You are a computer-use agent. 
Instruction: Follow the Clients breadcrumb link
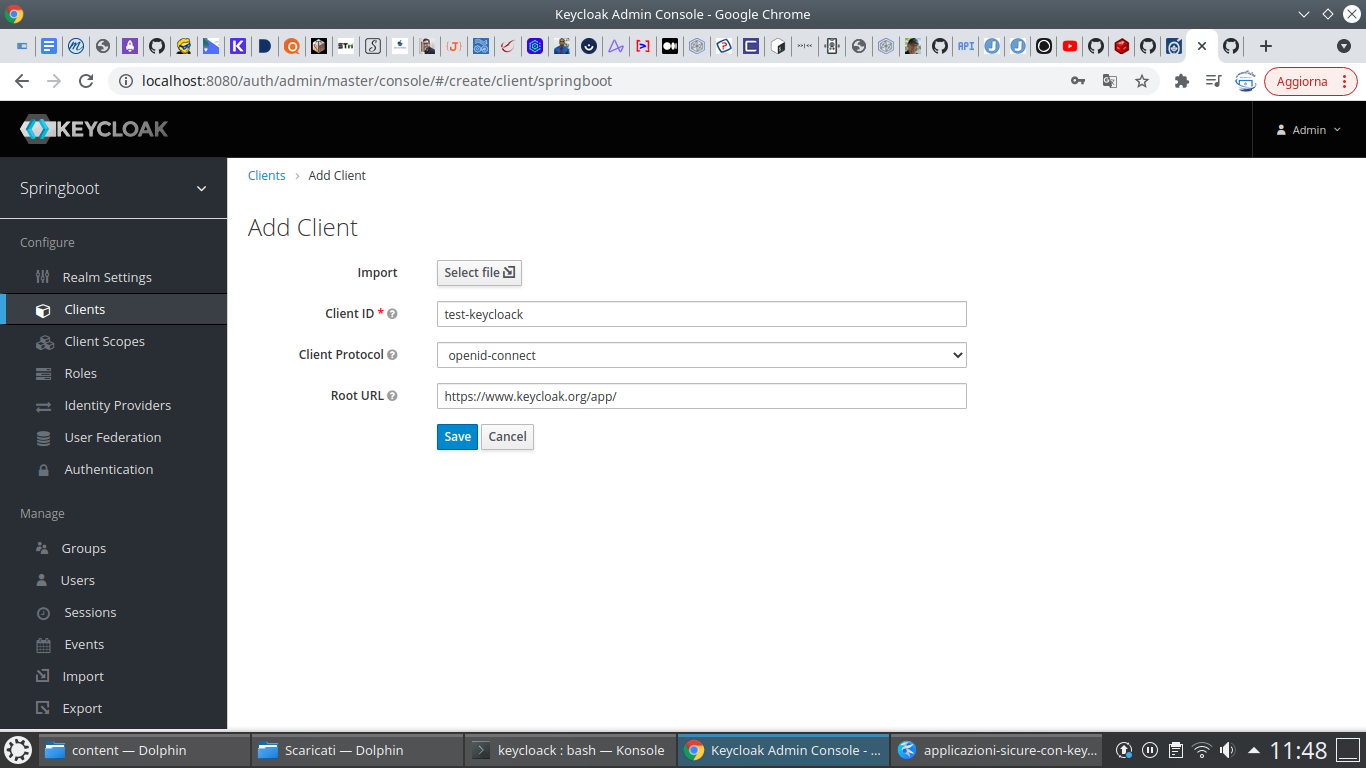pos(267,175)
